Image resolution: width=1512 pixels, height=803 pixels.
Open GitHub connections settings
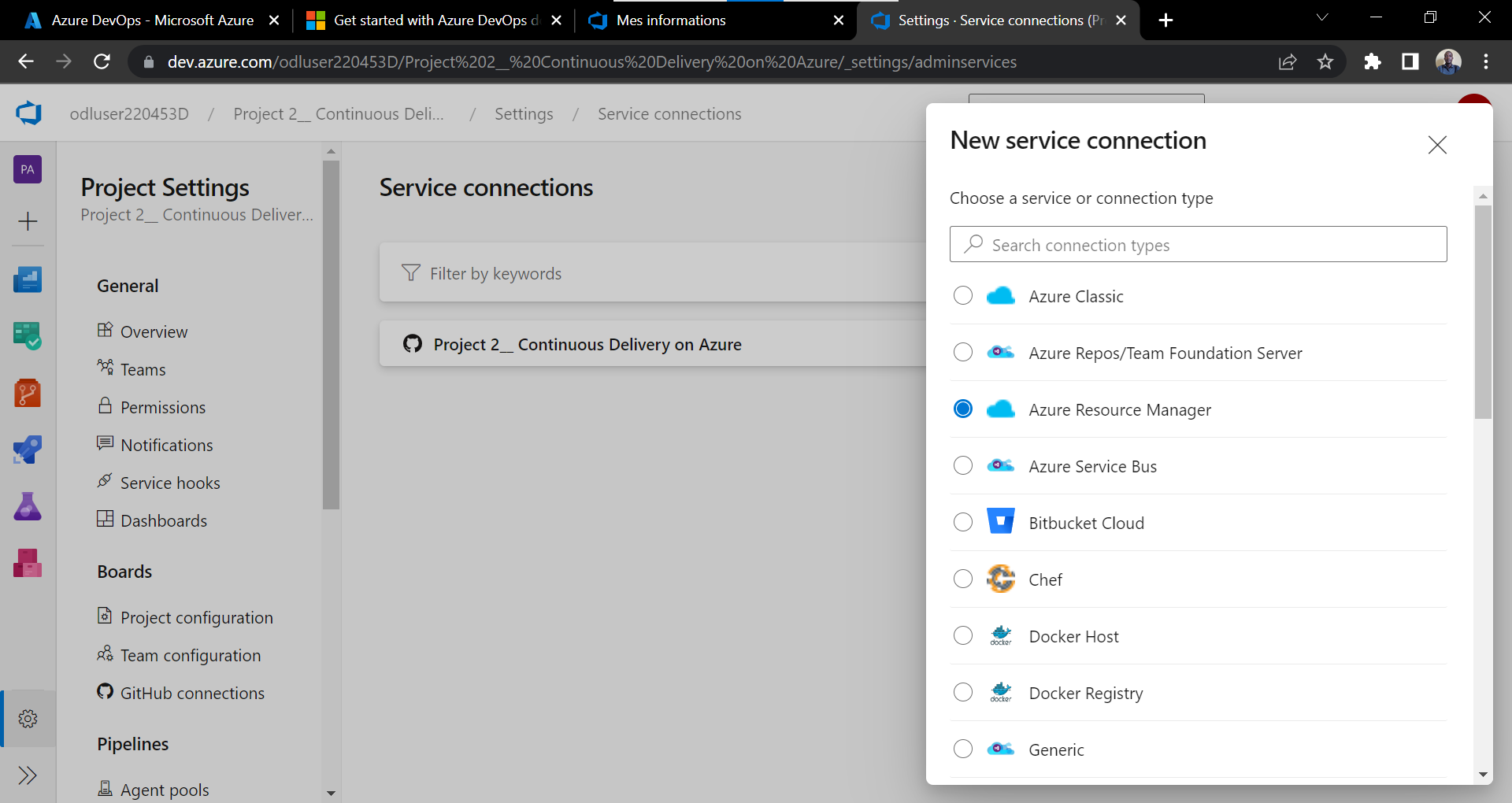pyautogui.click(x=192, y=693)
